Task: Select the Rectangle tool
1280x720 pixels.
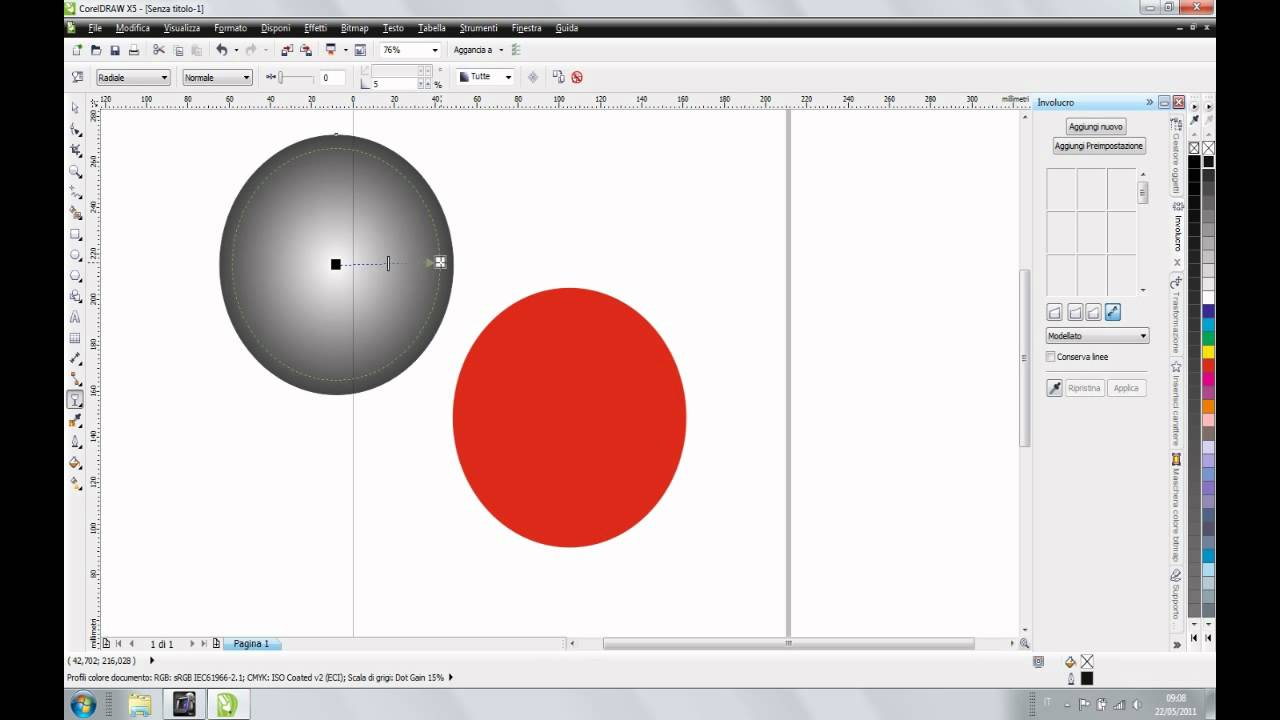Action: 75,234
